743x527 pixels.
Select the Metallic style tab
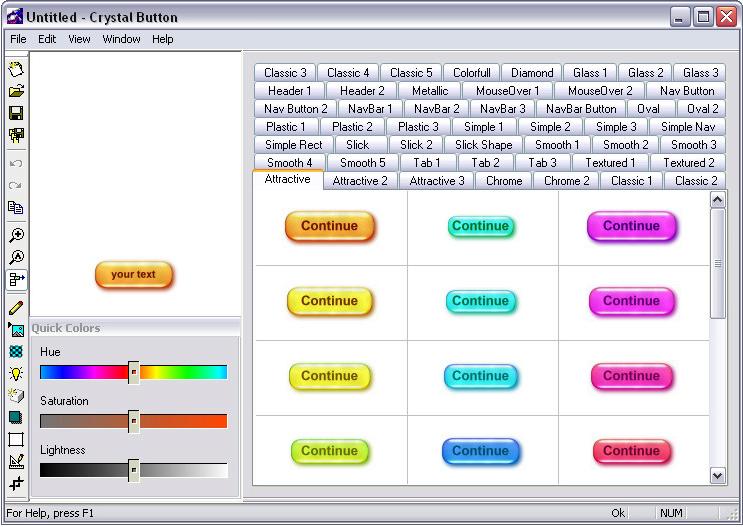(430, 91)
